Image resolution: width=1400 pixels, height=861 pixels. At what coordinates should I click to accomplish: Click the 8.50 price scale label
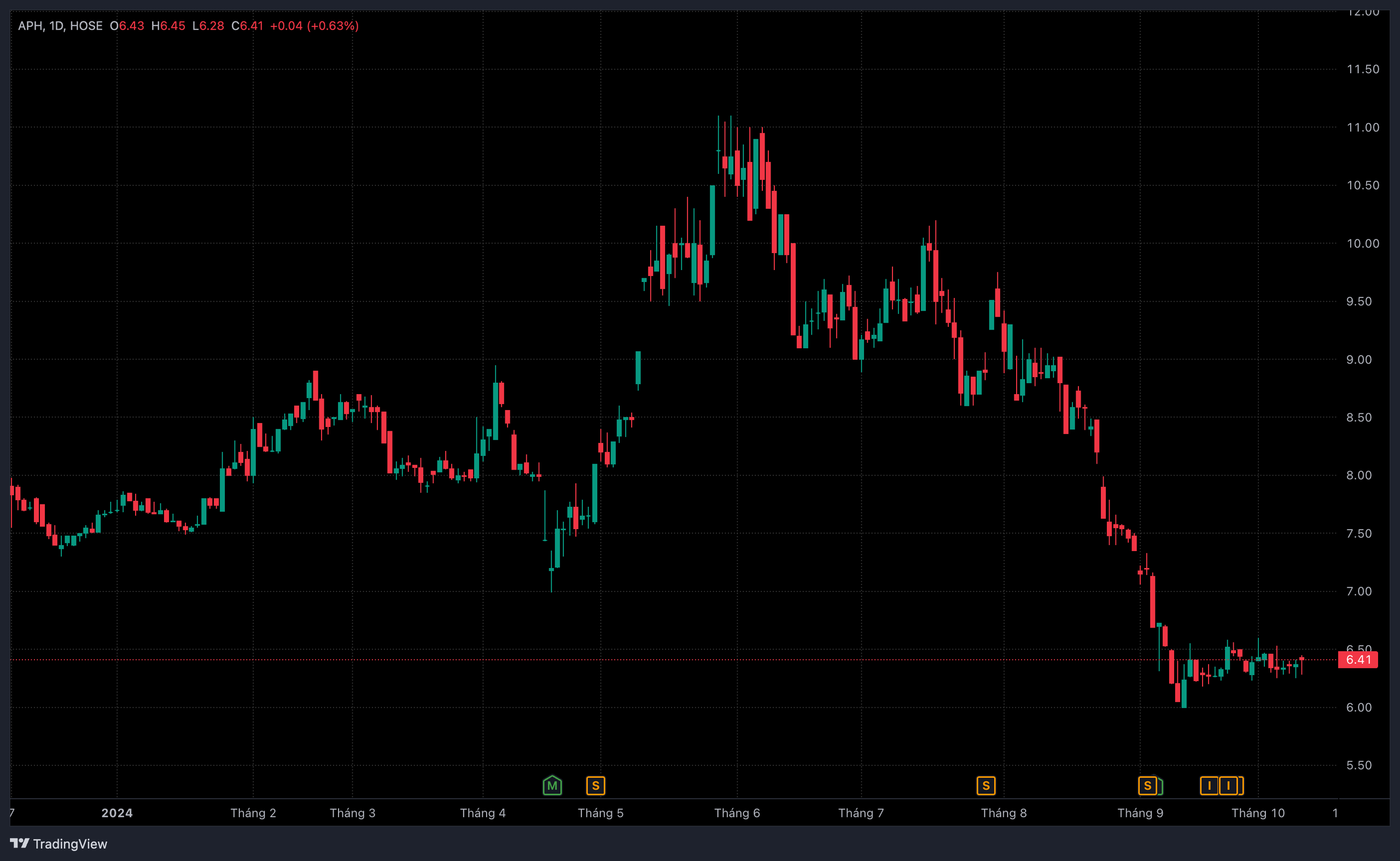(1358, 418)
